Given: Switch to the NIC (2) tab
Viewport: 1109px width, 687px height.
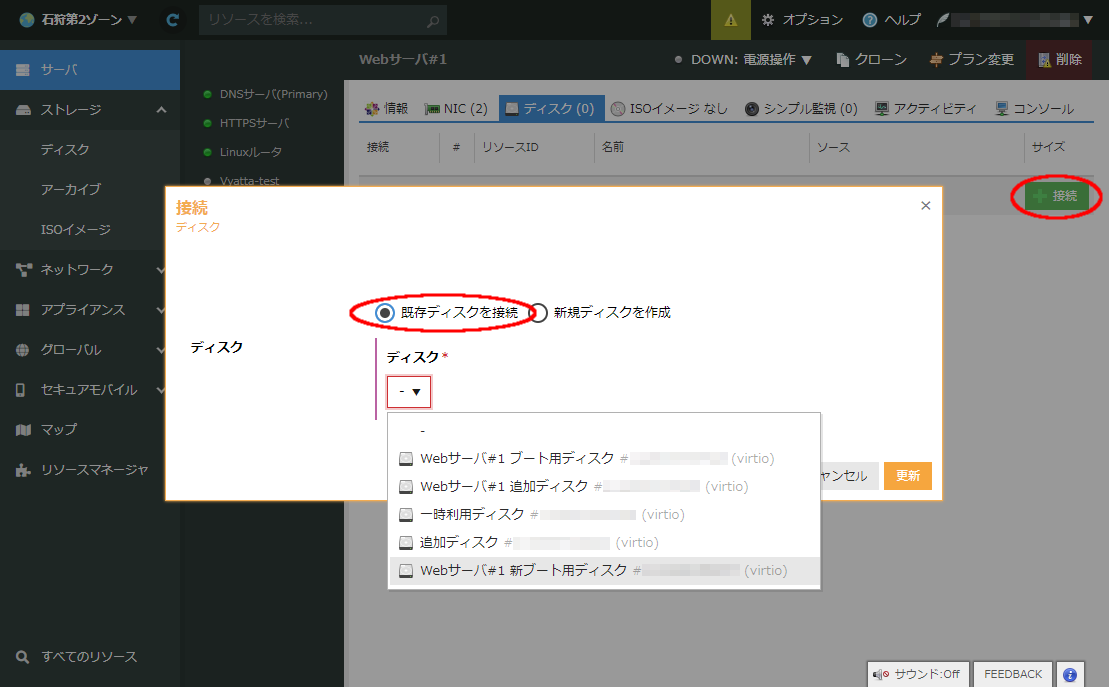Looking at the screenshot, I should pyautogui.click(x=456, y=109).
